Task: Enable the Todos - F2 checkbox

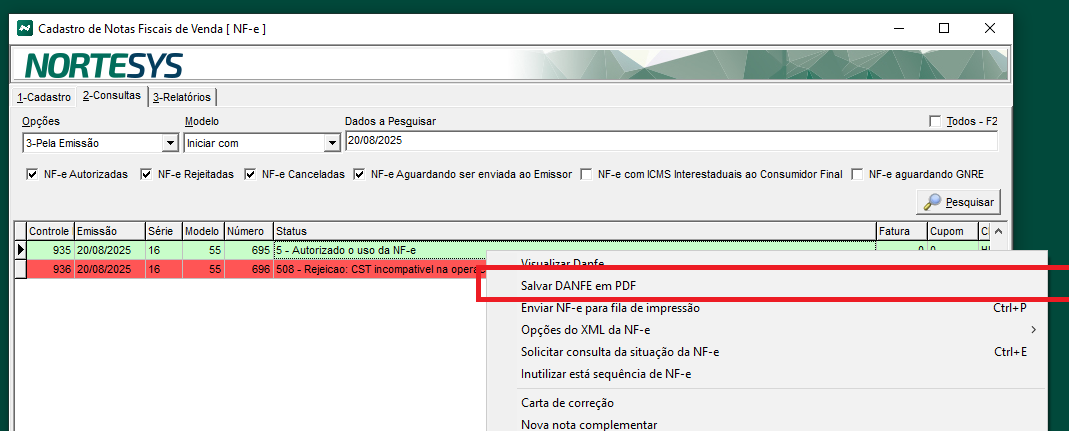Action: click(935, 122)
